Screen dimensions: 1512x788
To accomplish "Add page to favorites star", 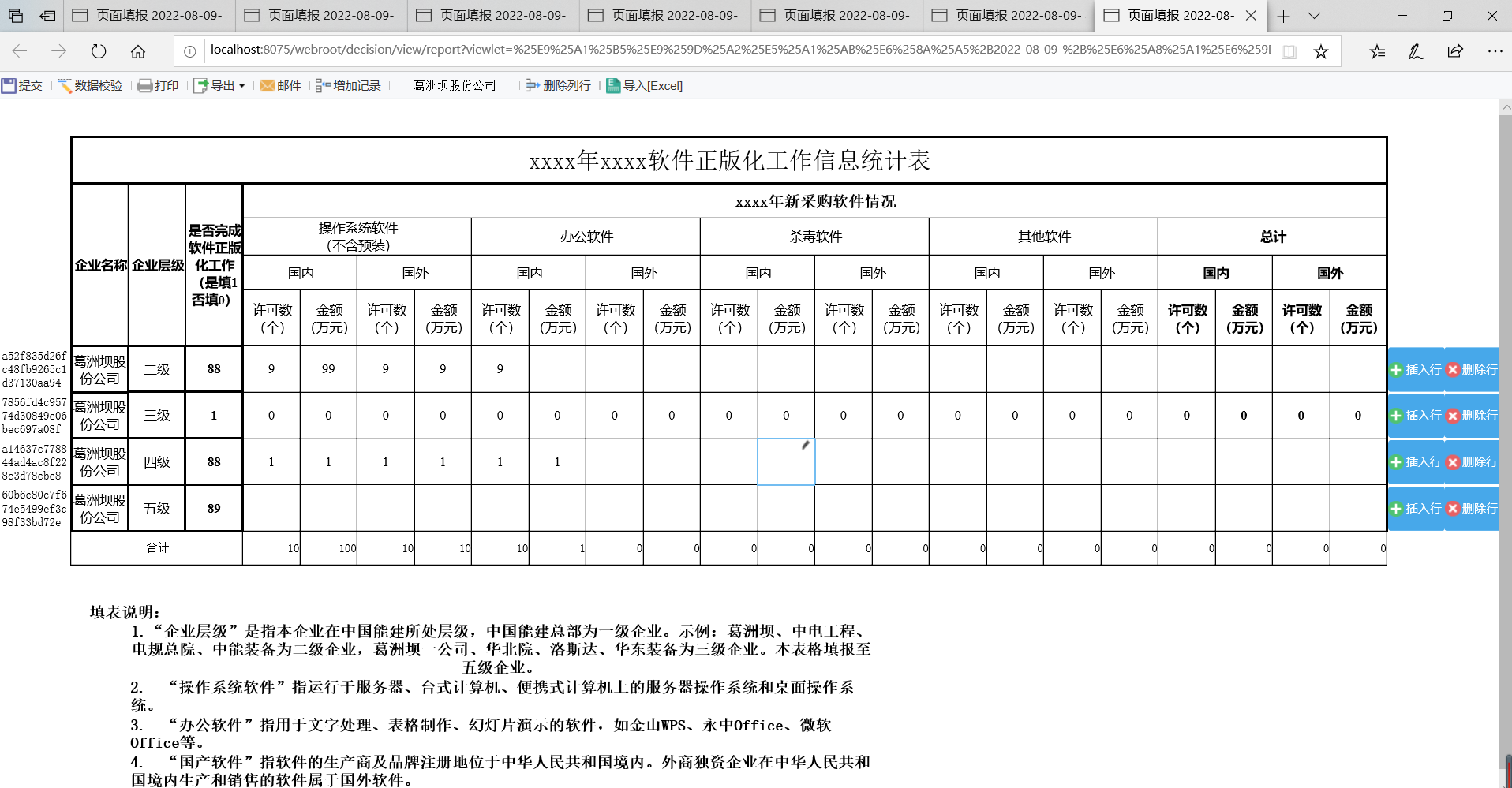I will tap(1321, 51).
